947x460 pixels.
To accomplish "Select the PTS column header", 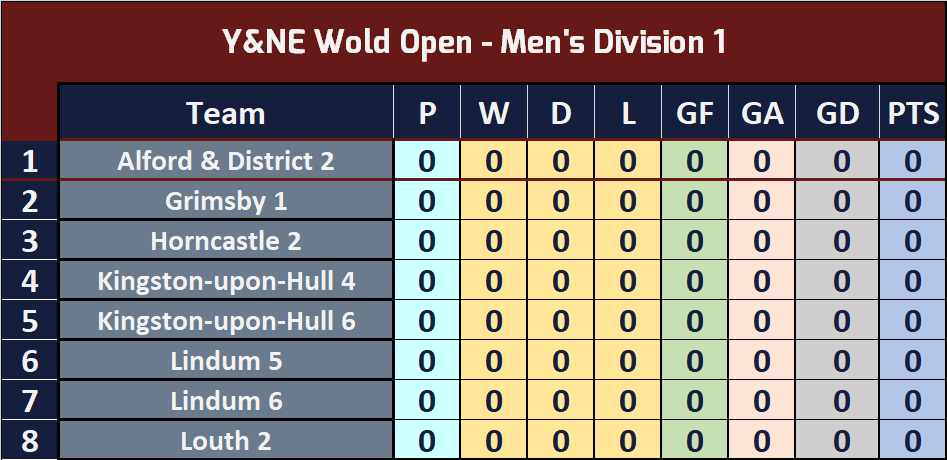I will (913, 113).
